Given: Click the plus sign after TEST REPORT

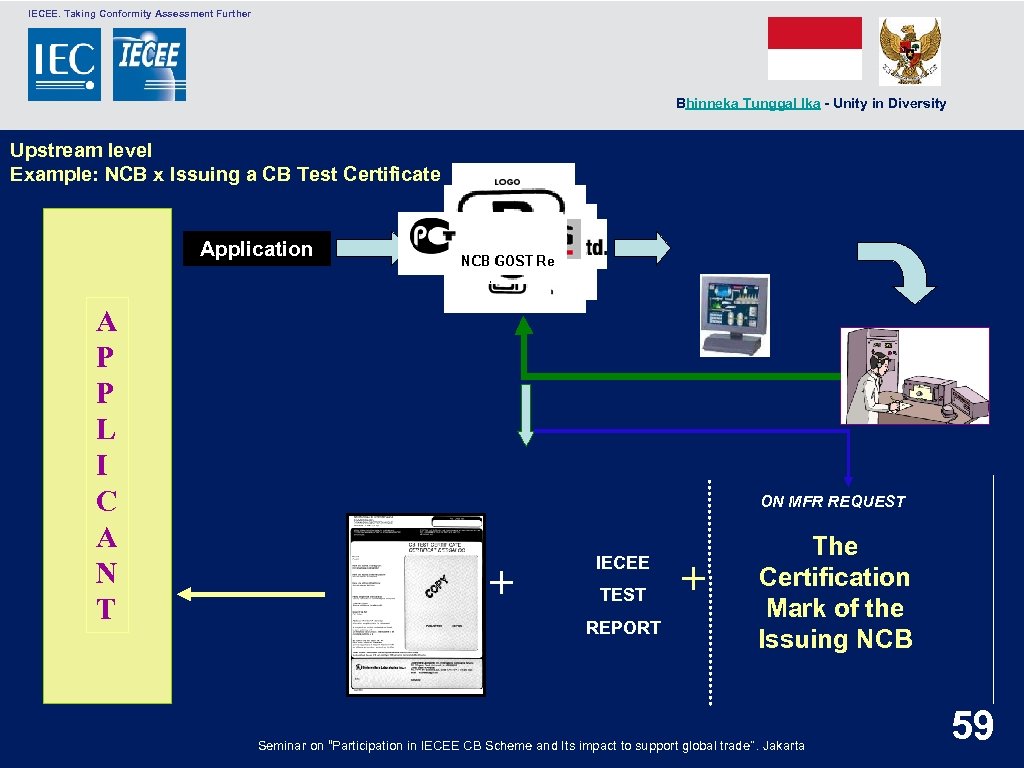Looking at the screenshot, I should point(693,579).
